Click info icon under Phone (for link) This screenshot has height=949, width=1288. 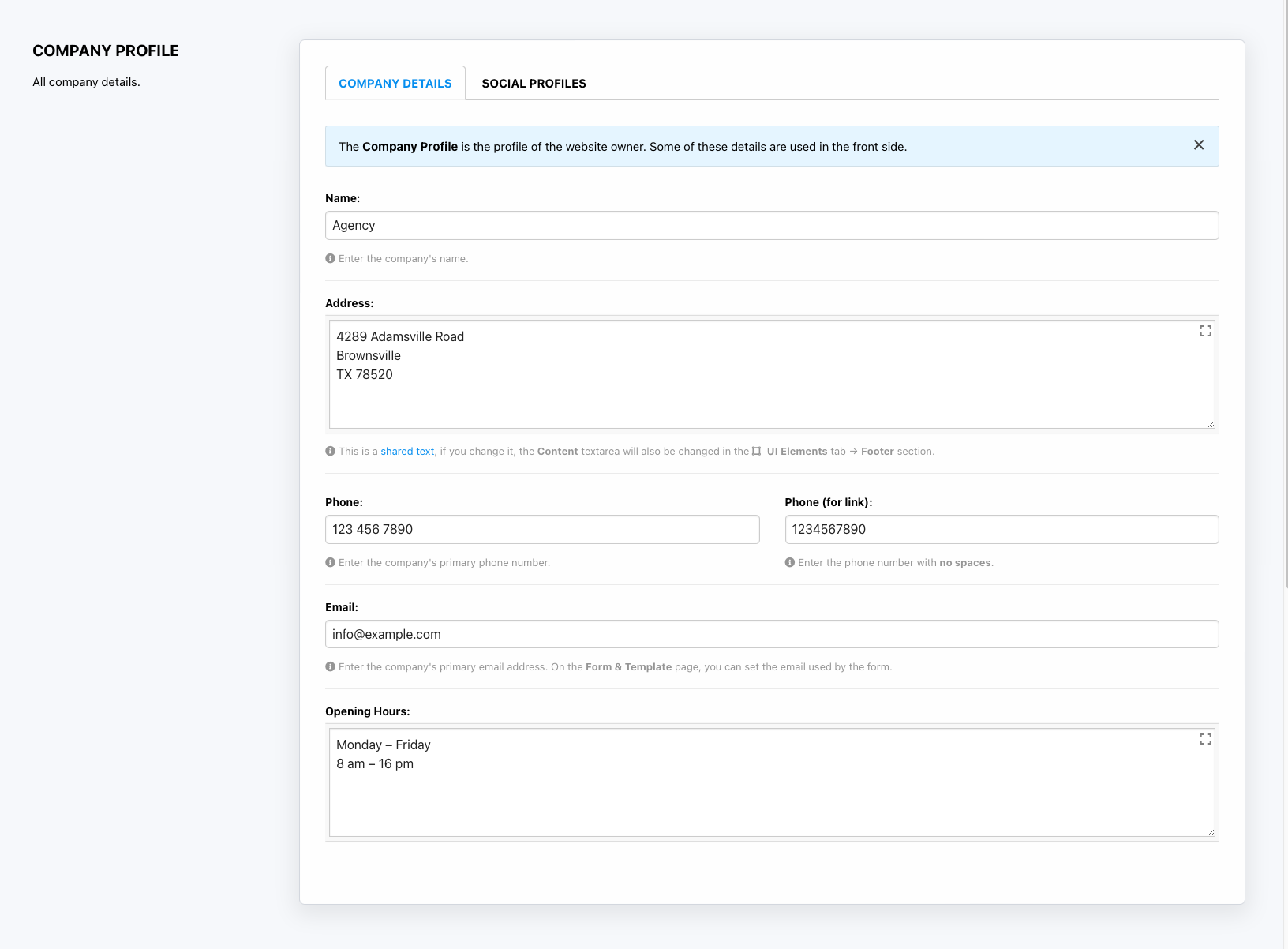tap(789, 562)
